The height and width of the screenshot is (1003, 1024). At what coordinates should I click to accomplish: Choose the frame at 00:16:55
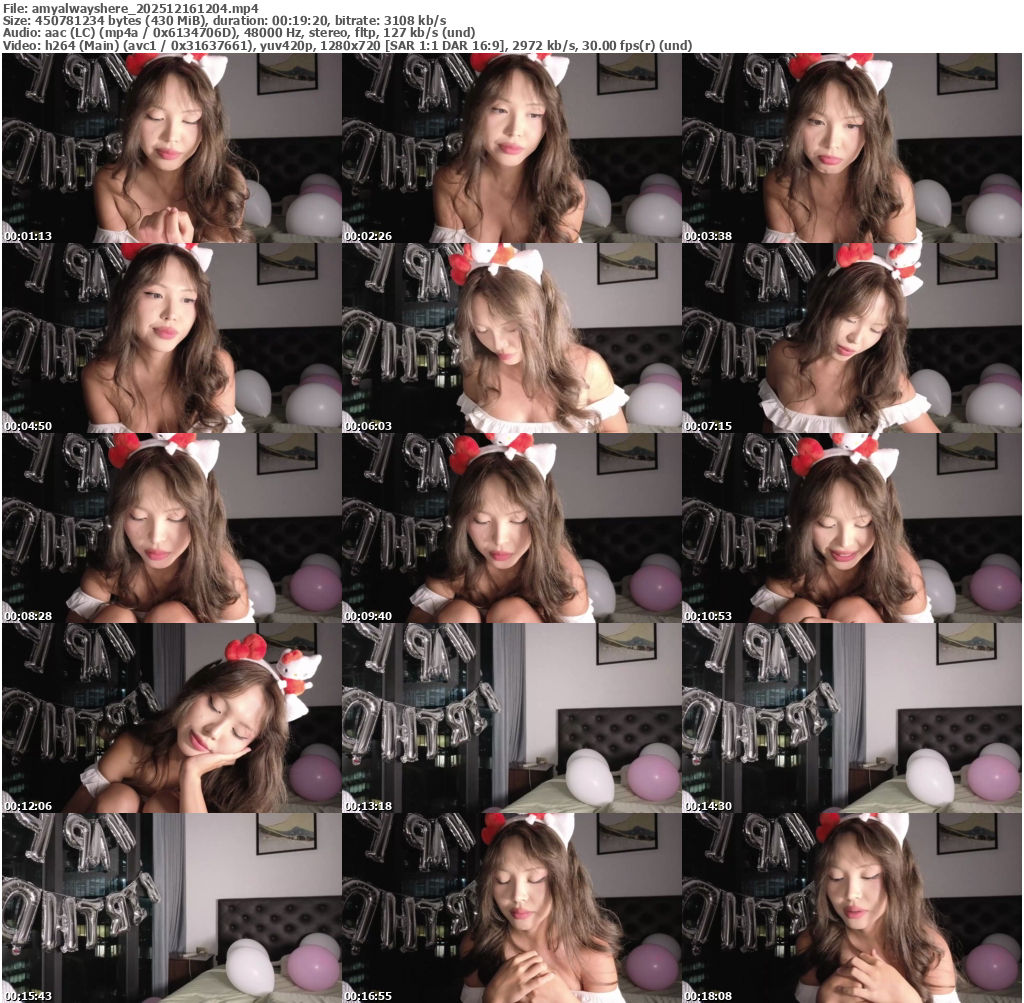pos(512,908)
